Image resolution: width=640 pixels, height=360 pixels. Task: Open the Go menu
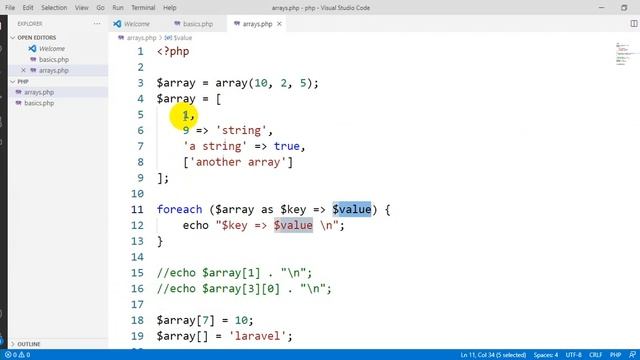coord(100,8)
